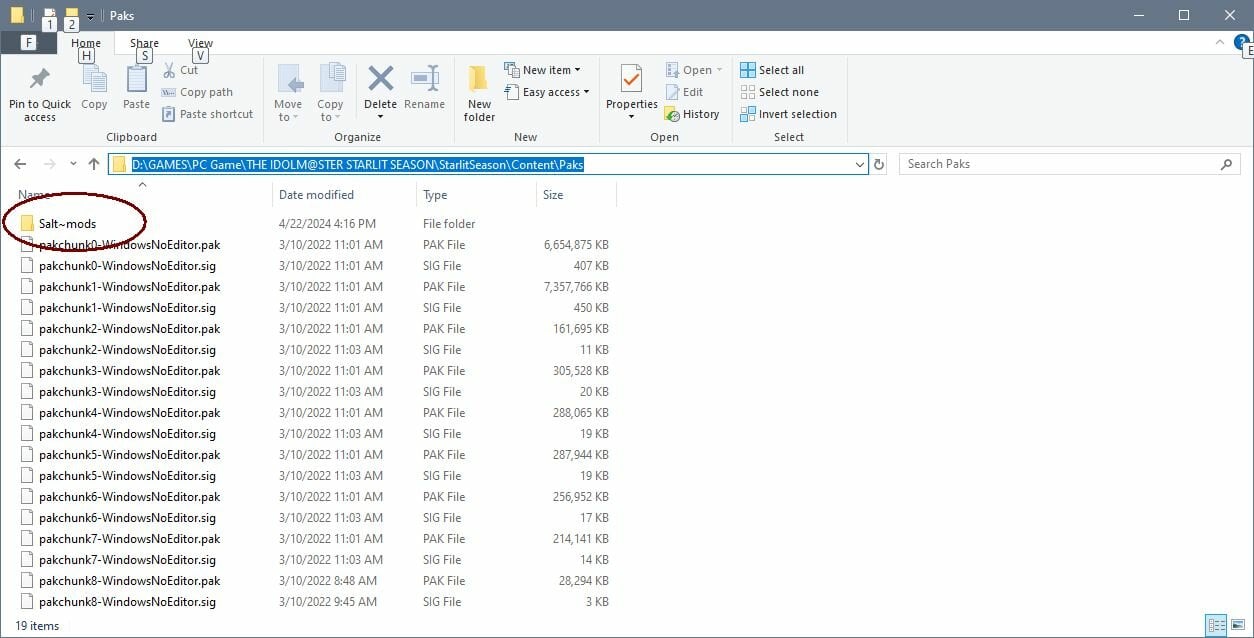Click the 6,654,875 KB size cell
This screenshot has width=1254, height=638.
point(576,245)
